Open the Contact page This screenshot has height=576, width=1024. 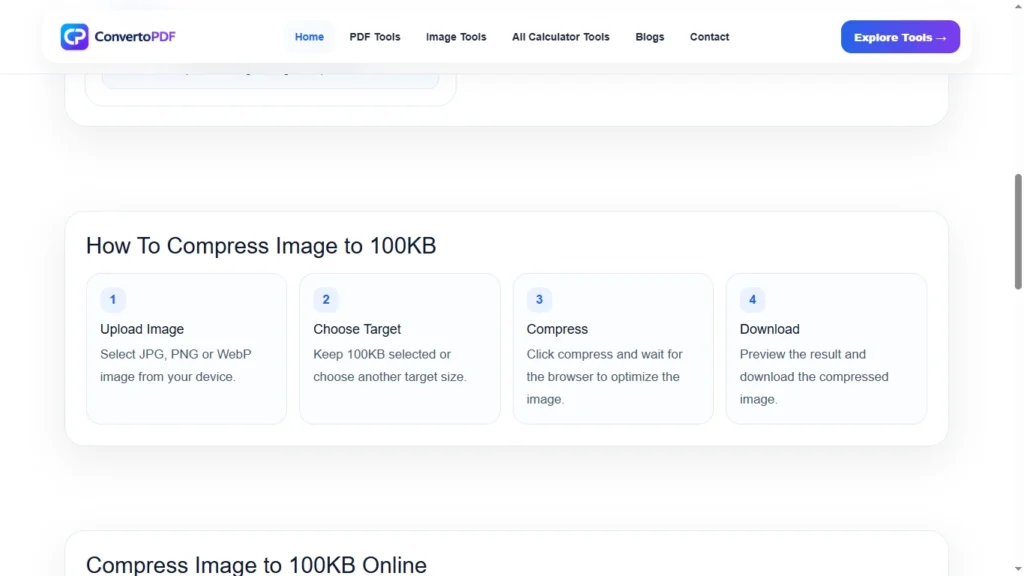(x=709, y=37)
